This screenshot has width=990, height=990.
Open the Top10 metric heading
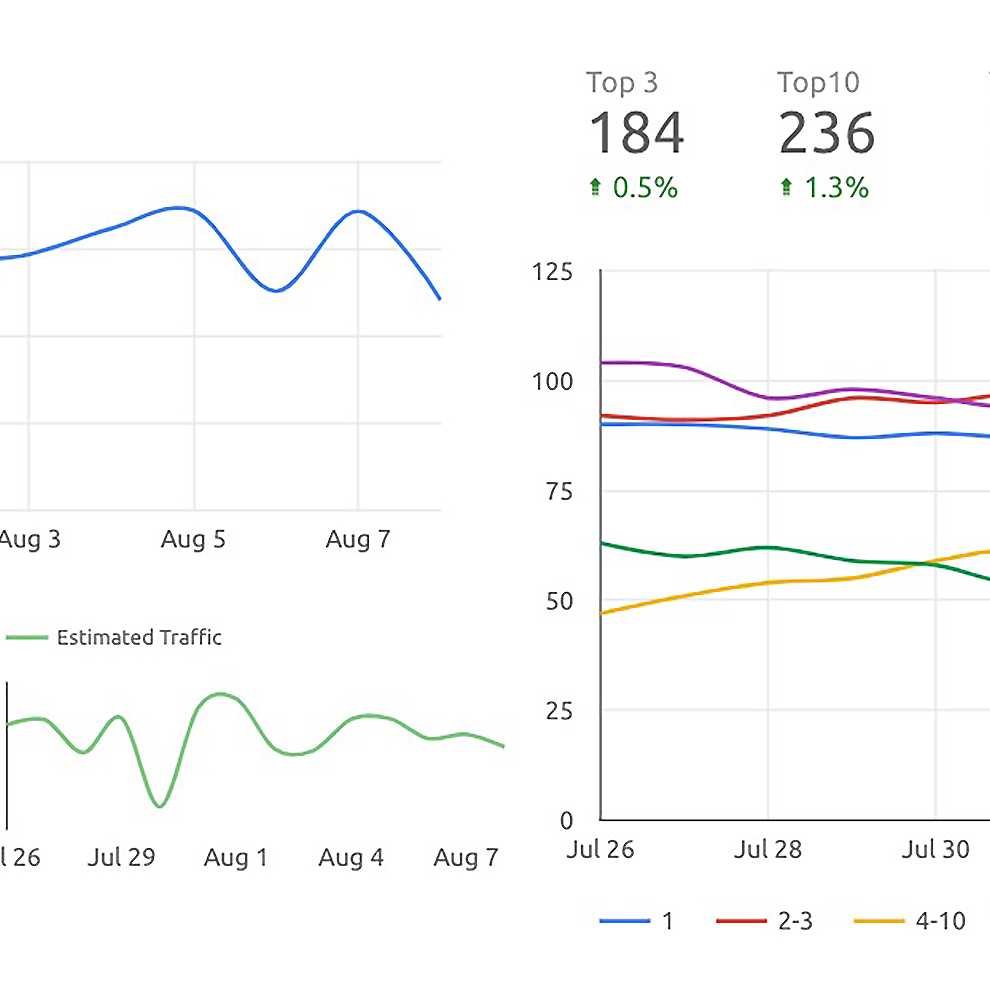click(x=818, y=83)
